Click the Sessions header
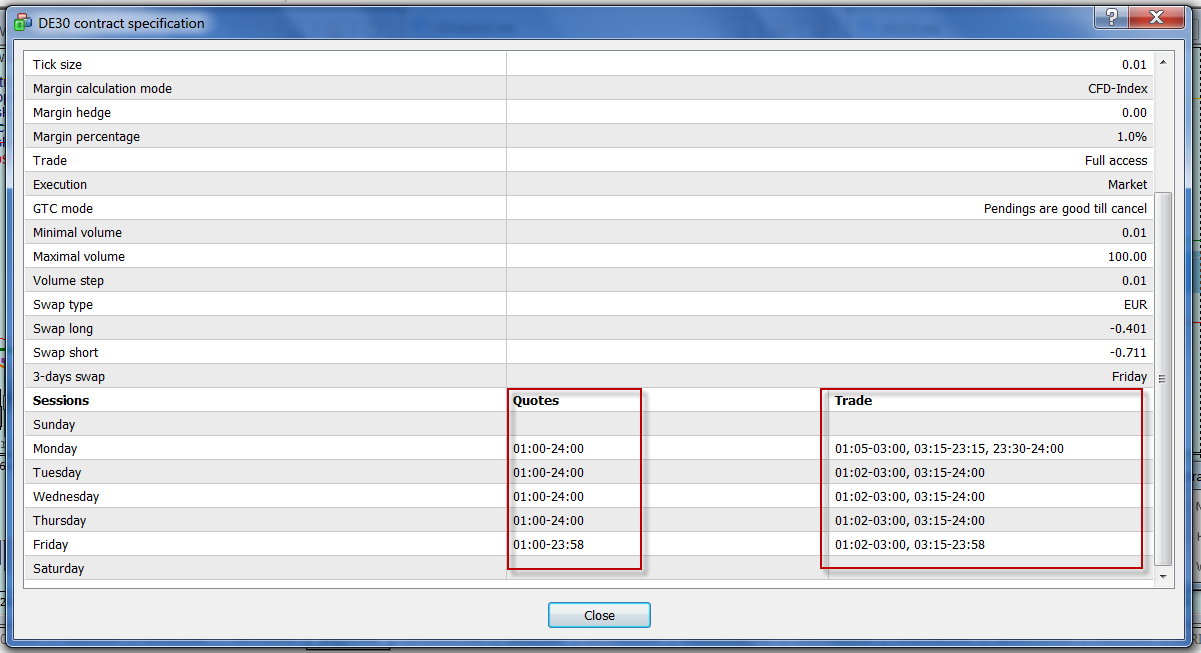Image resolution: width=1201 pixels, height=653 pixels. [61, 400]
